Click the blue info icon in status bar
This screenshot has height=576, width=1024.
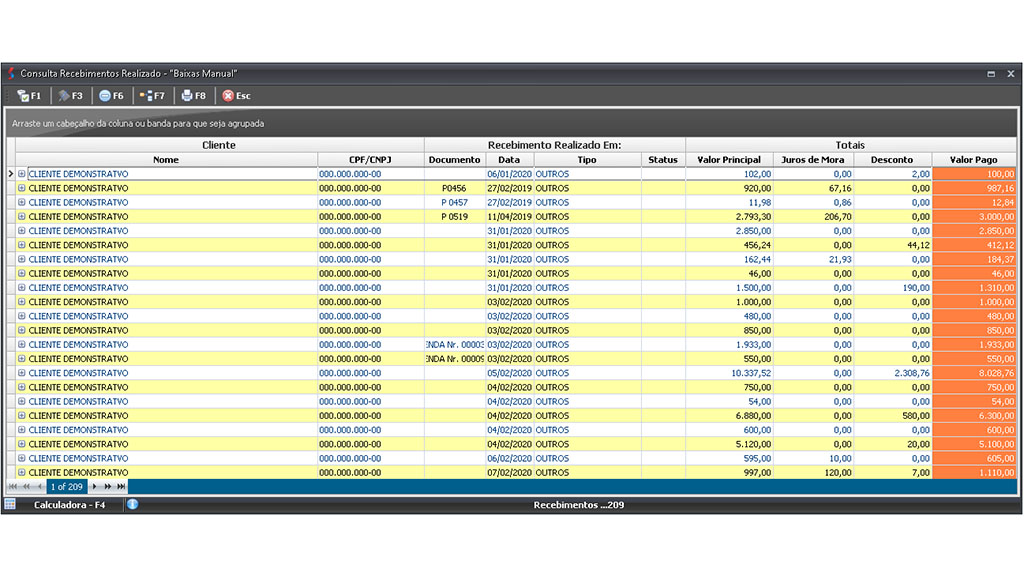(133, 504)
